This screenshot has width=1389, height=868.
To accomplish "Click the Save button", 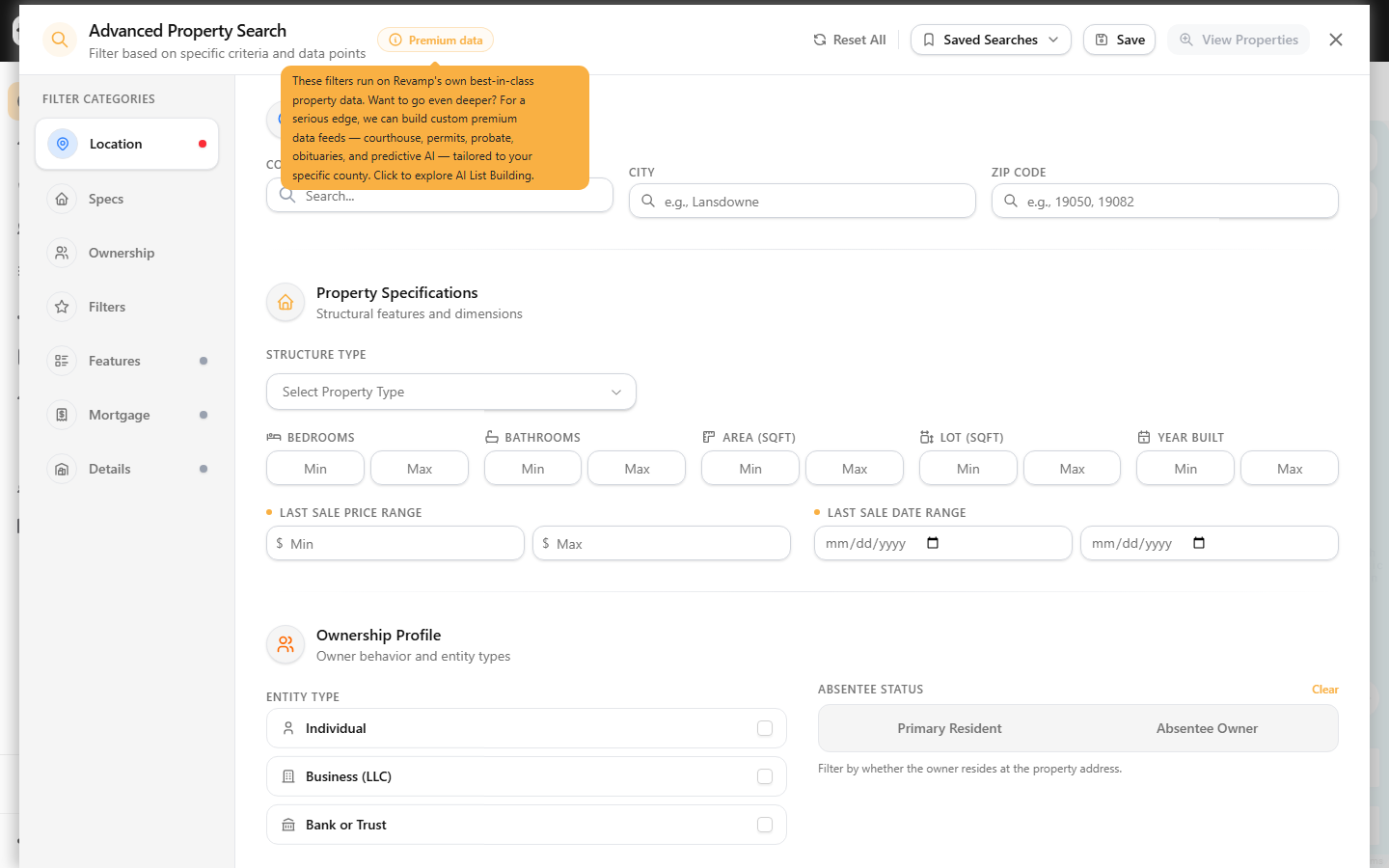I will click(1120, 40).
